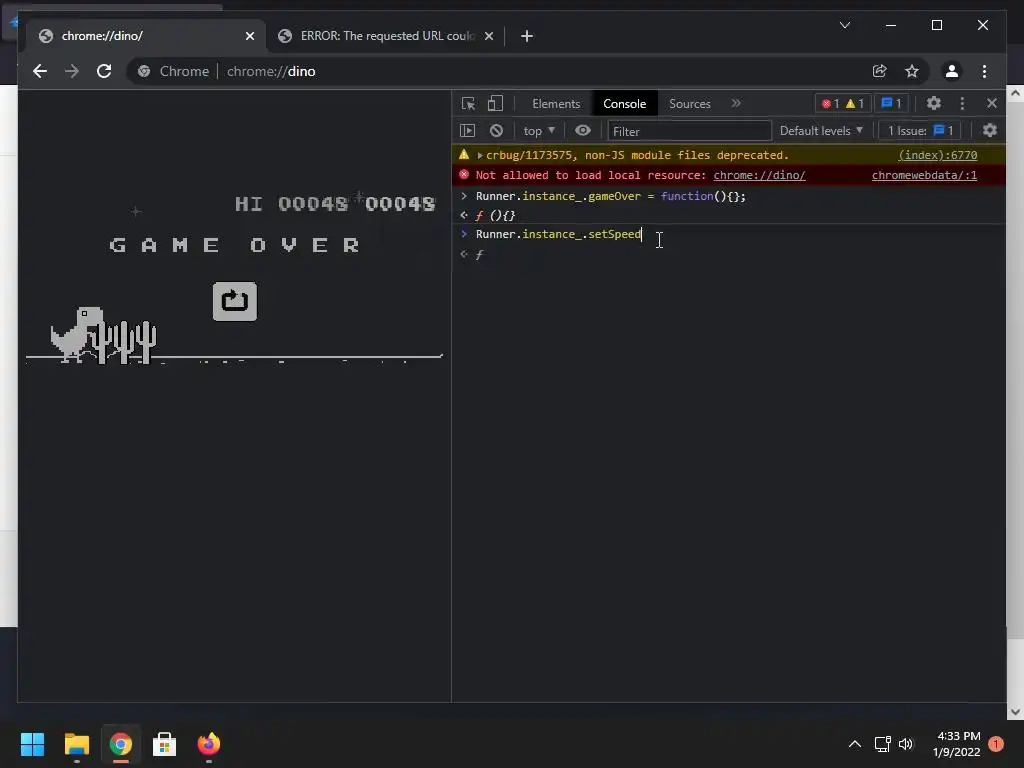Screen dimensions: 1024x768
Task: Click the red error icon in console
Action: [x=464, y=174]
